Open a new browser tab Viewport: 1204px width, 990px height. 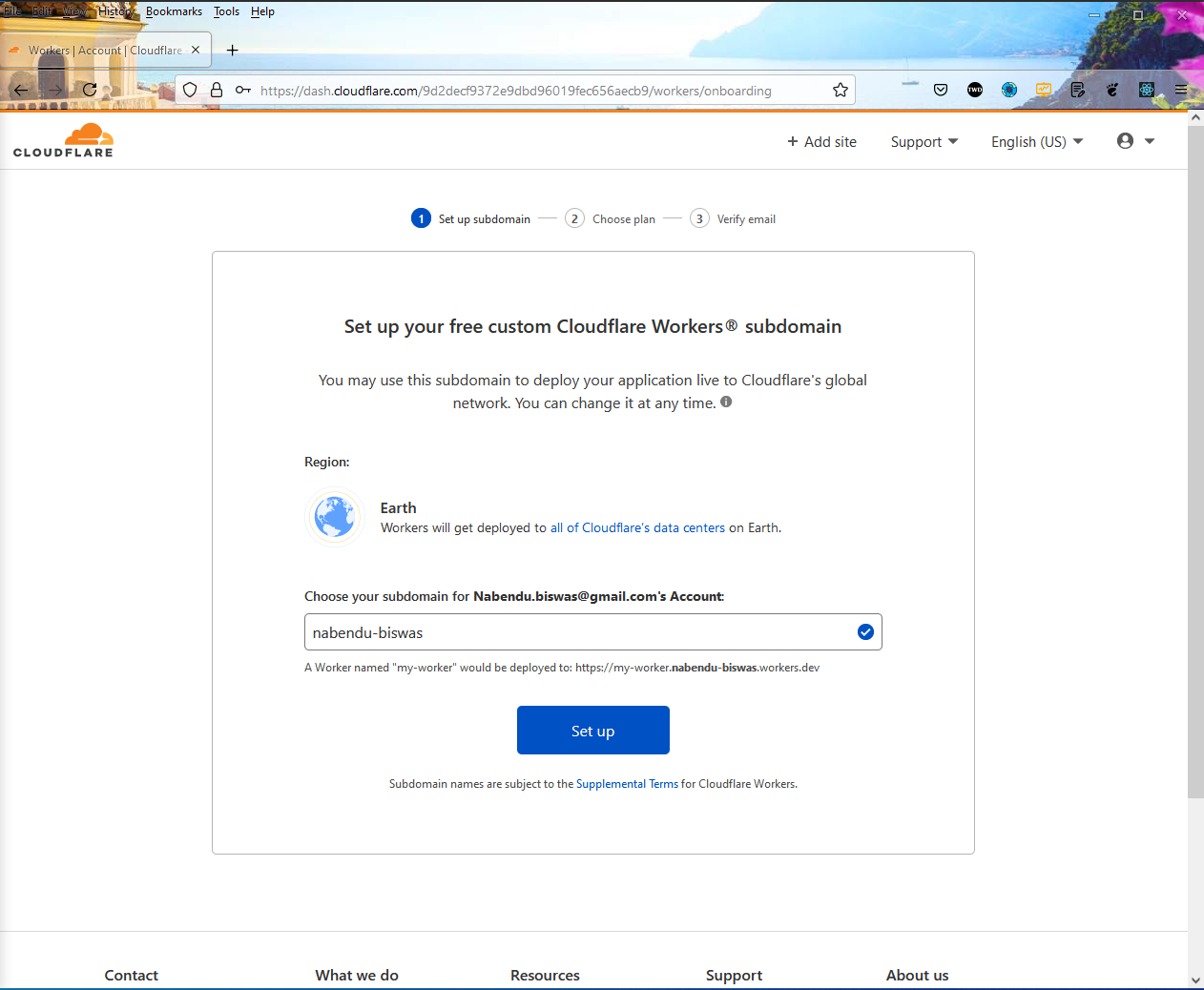tap(232, 50)
